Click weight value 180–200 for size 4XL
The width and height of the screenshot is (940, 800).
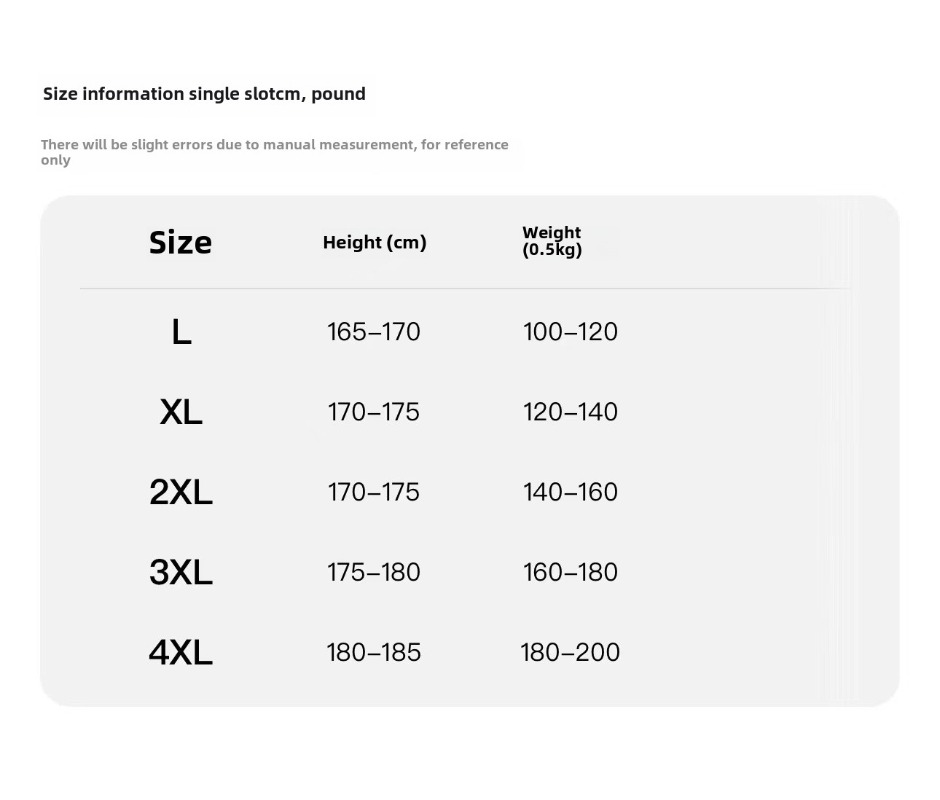(x=570, y=652)
